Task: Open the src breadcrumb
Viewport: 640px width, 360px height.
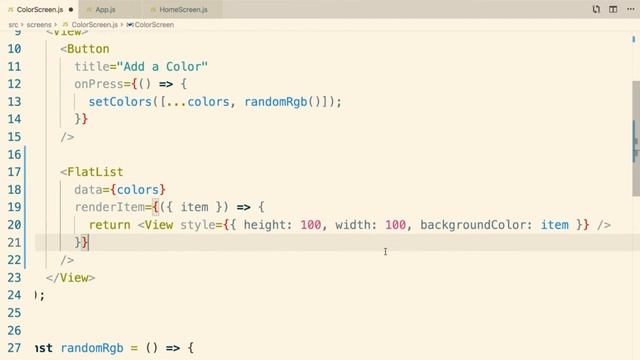Action: 13,25
